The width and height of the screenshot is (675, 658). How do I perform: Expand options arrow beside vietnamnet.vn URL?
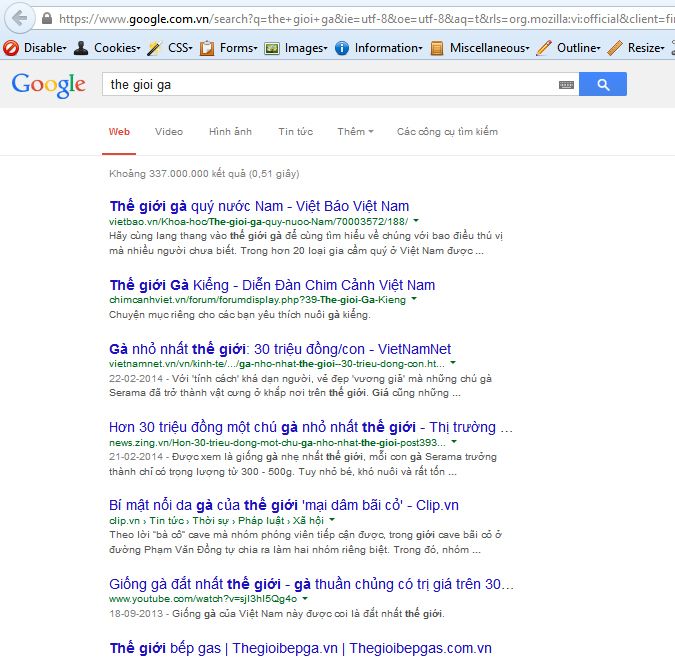point(453,363)
